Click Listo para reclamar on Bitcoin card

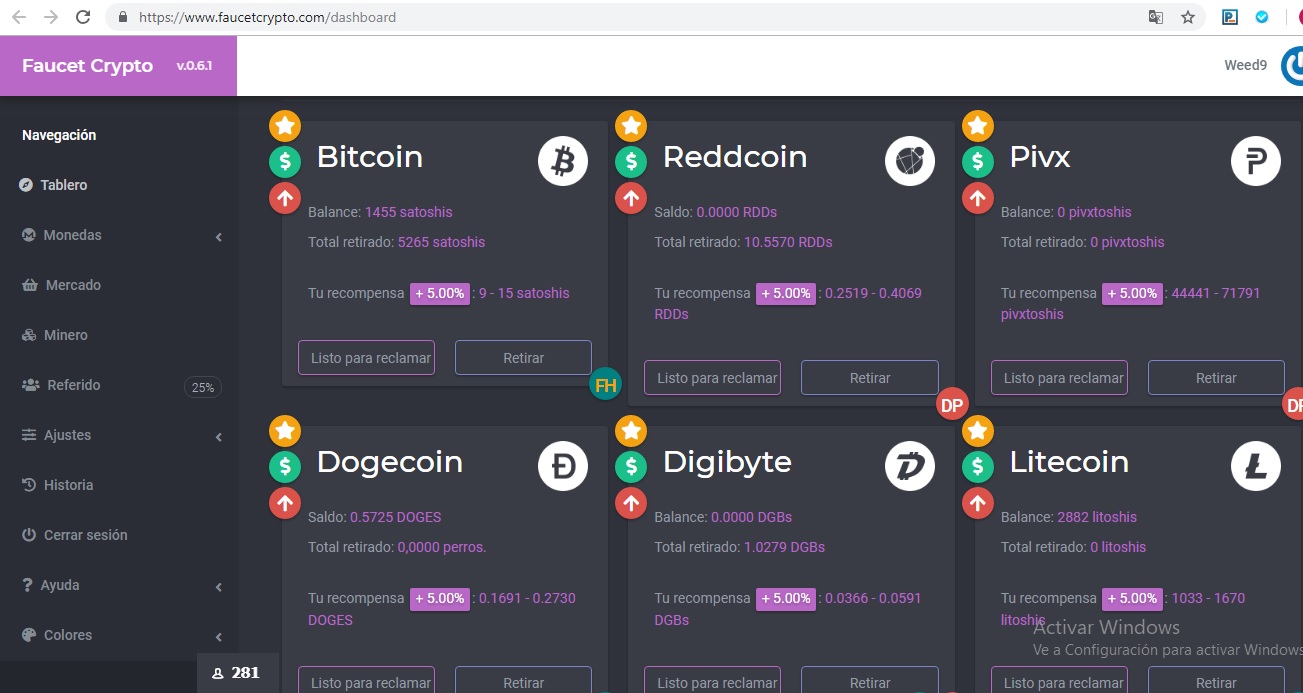pos(366,357)
